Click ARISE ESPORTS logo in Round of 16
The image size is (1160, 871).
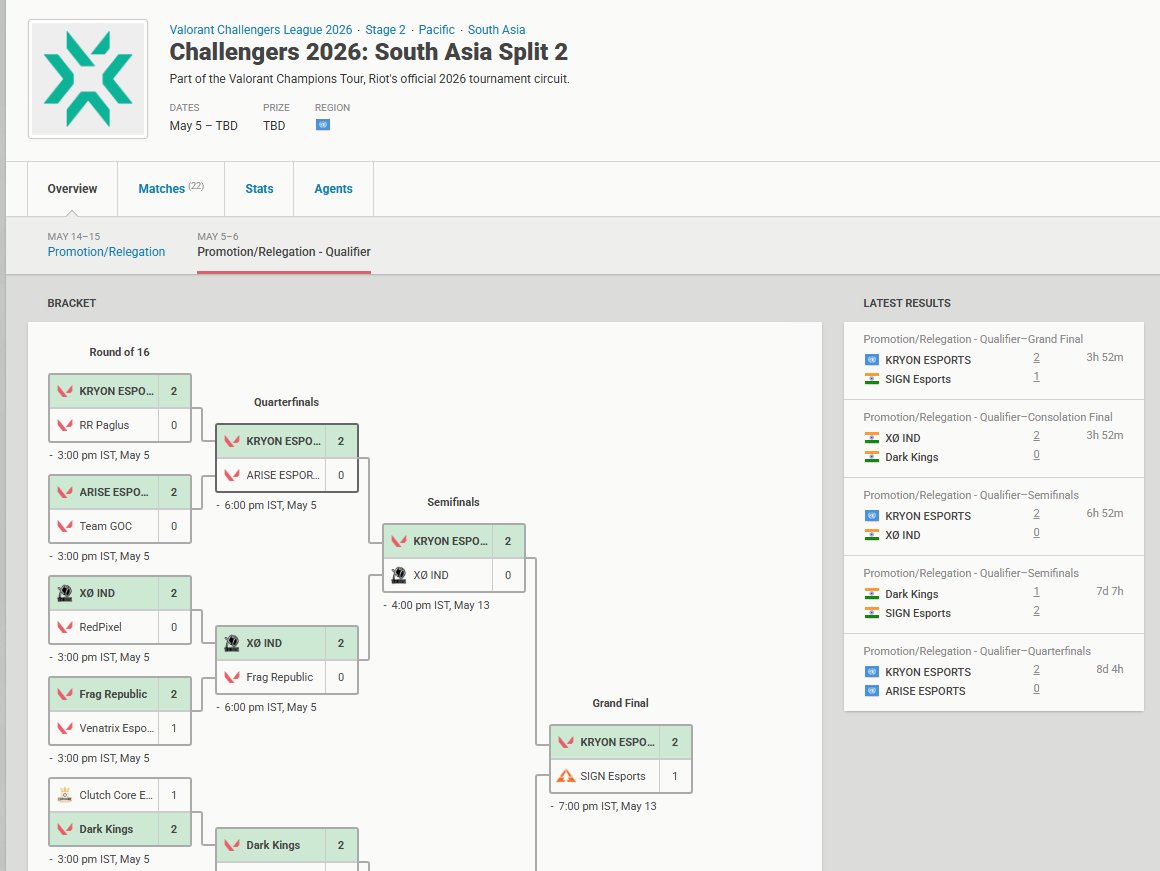(65, 492)
